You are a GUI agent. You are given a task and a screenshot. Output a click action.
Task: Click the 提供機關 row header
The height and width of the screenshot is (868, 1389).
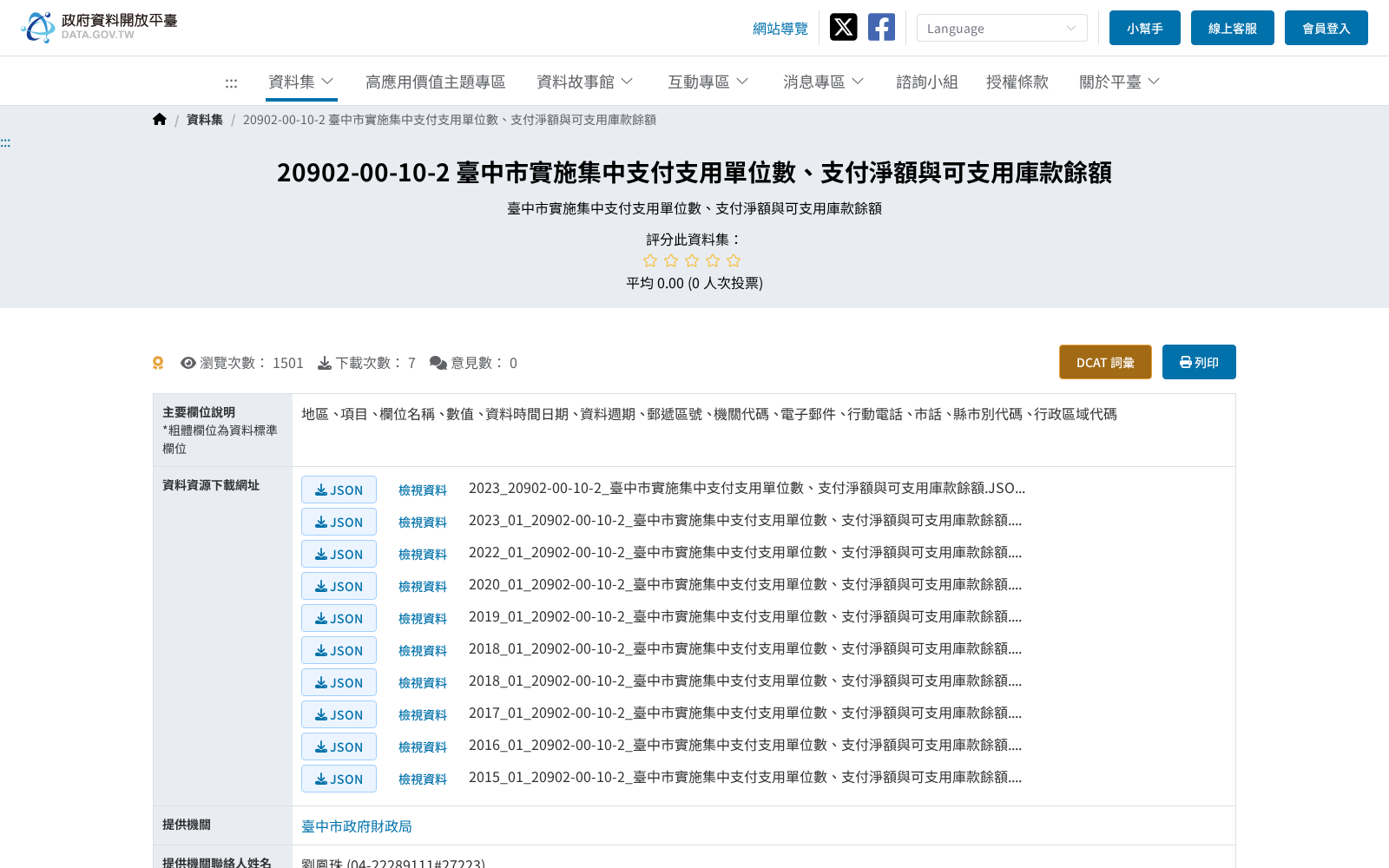click(222, 825)
